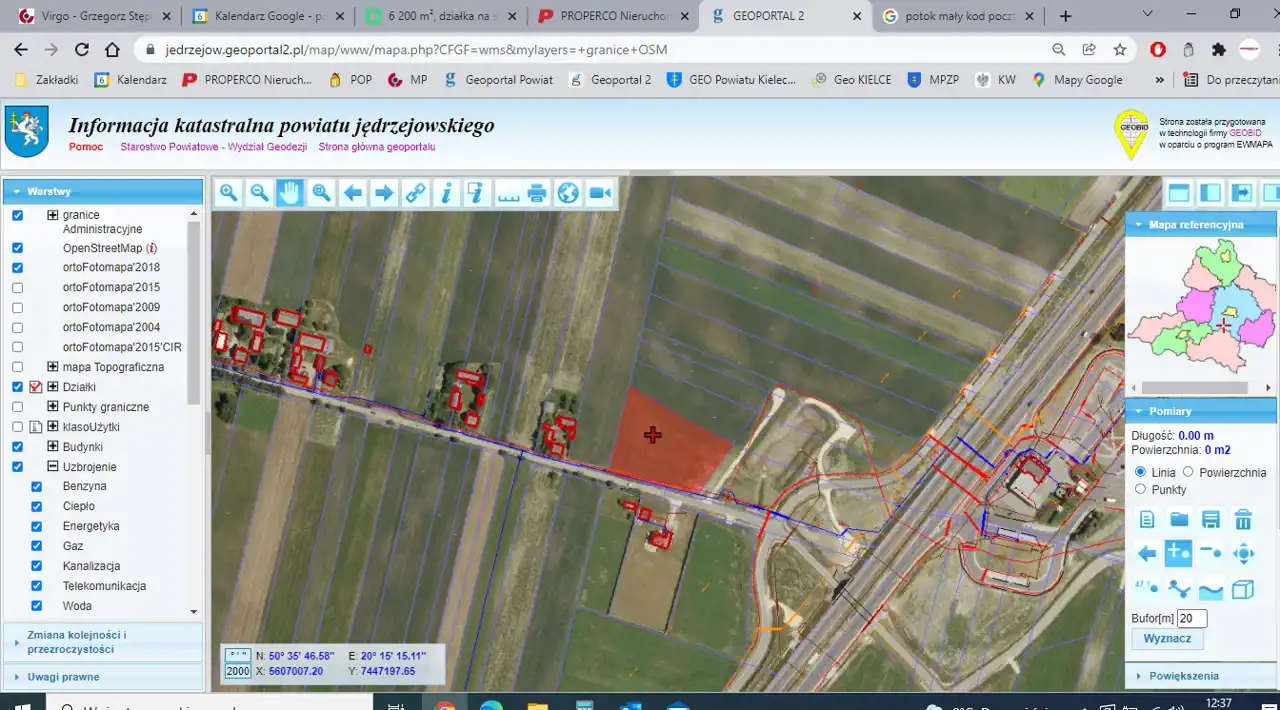1280x710 pixels.
Task: Click the ruler measurement tool icon
Action: 509,193
